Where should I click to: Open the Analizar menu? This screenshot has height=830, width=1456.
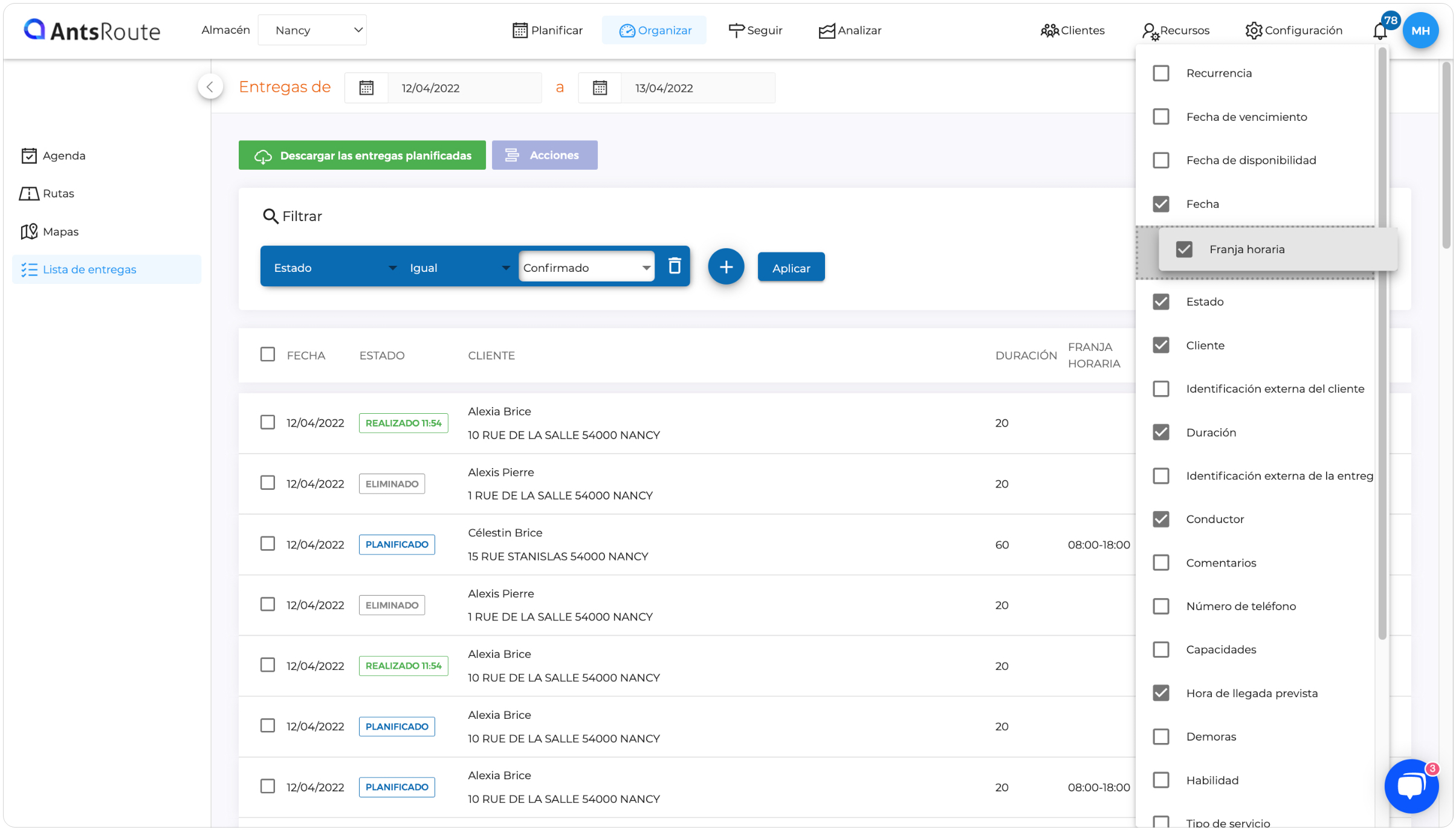tap(850, 30)
